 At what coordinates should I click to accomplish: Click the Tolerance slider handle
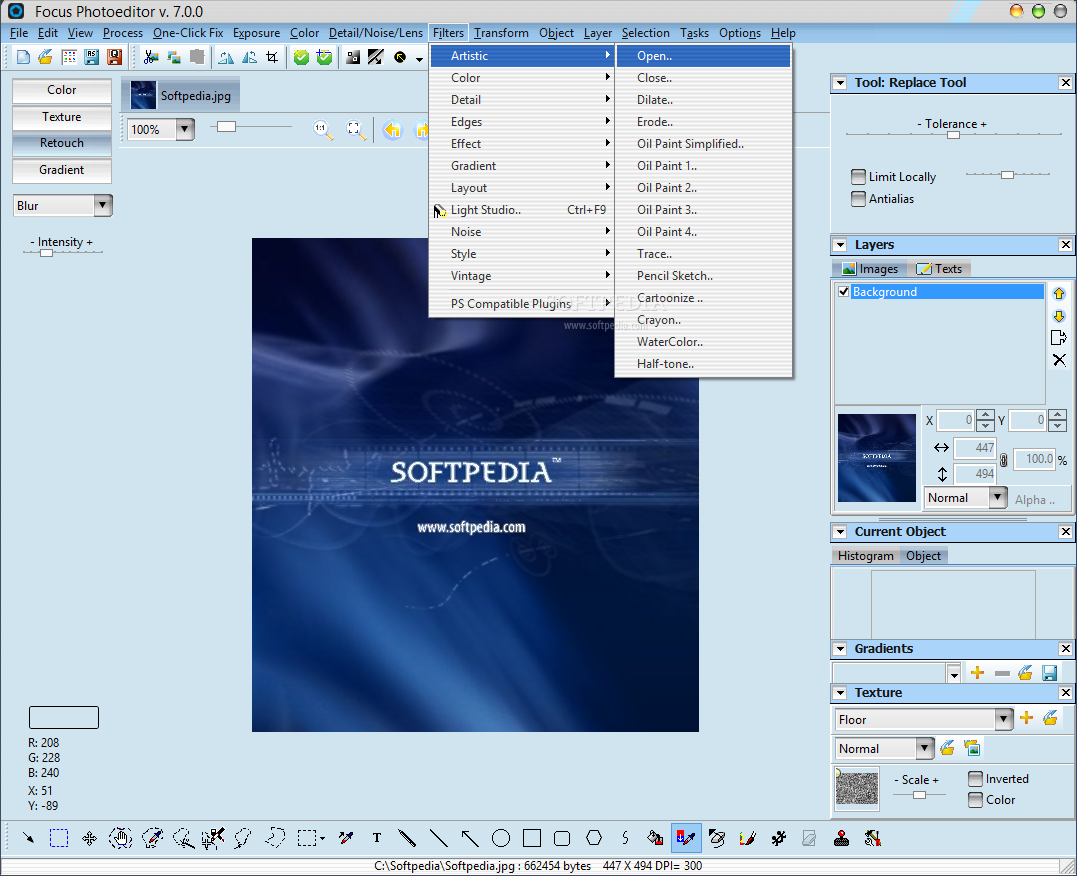[953, 135]
